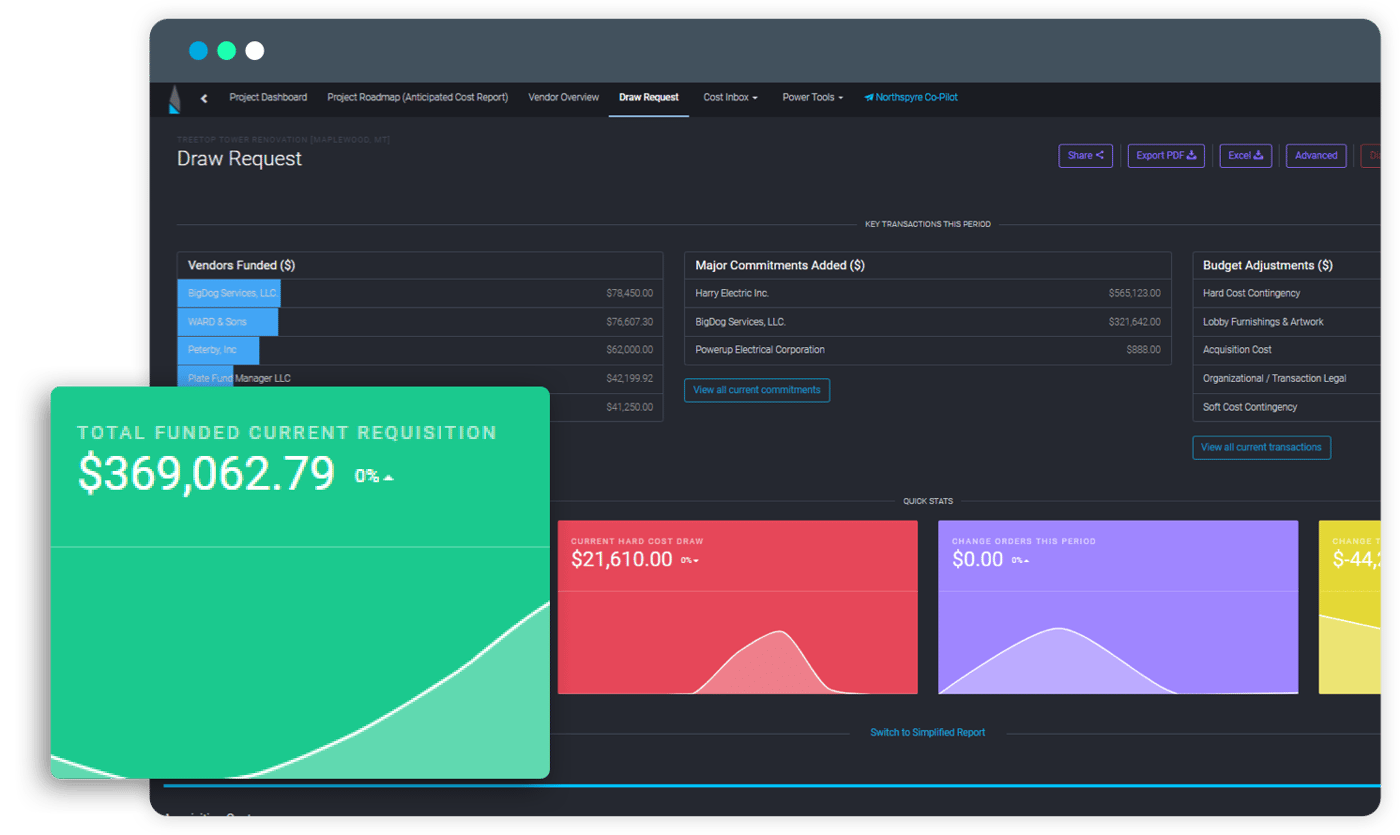Click the Vendors Funded ($) header

pyautogui.click(x=241, y=266)
